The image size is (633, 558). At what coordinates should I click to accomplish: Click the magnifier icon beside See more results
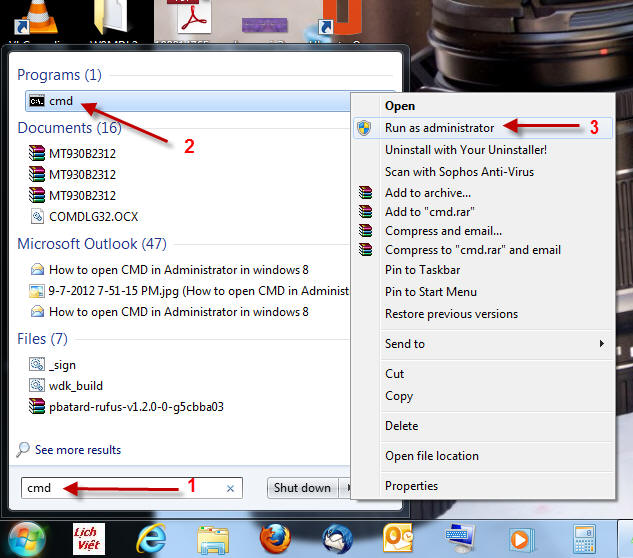(x=23, y=449)
